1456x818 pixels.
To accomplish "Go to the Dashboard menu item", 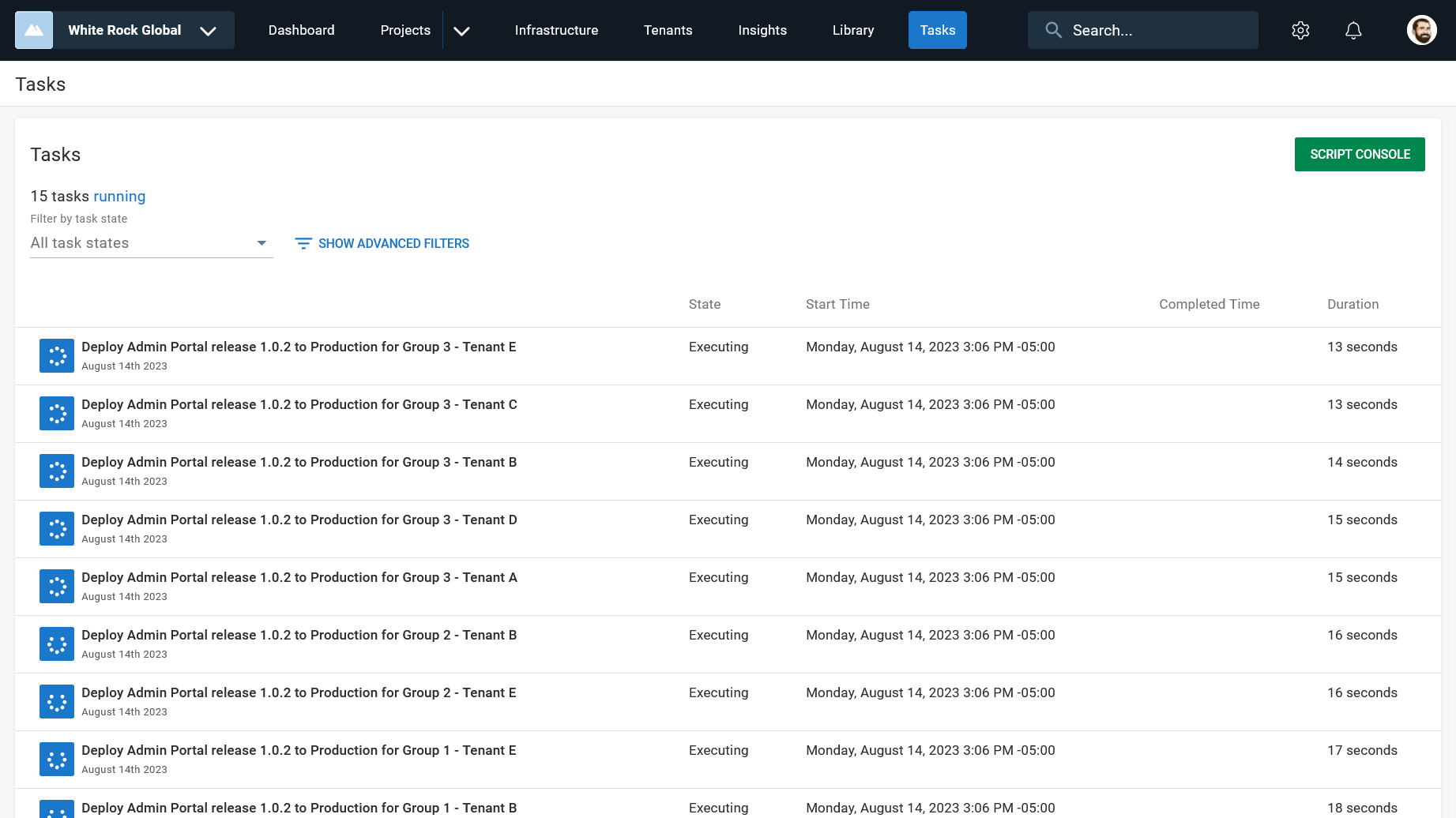I will click(x=301, y=30).
